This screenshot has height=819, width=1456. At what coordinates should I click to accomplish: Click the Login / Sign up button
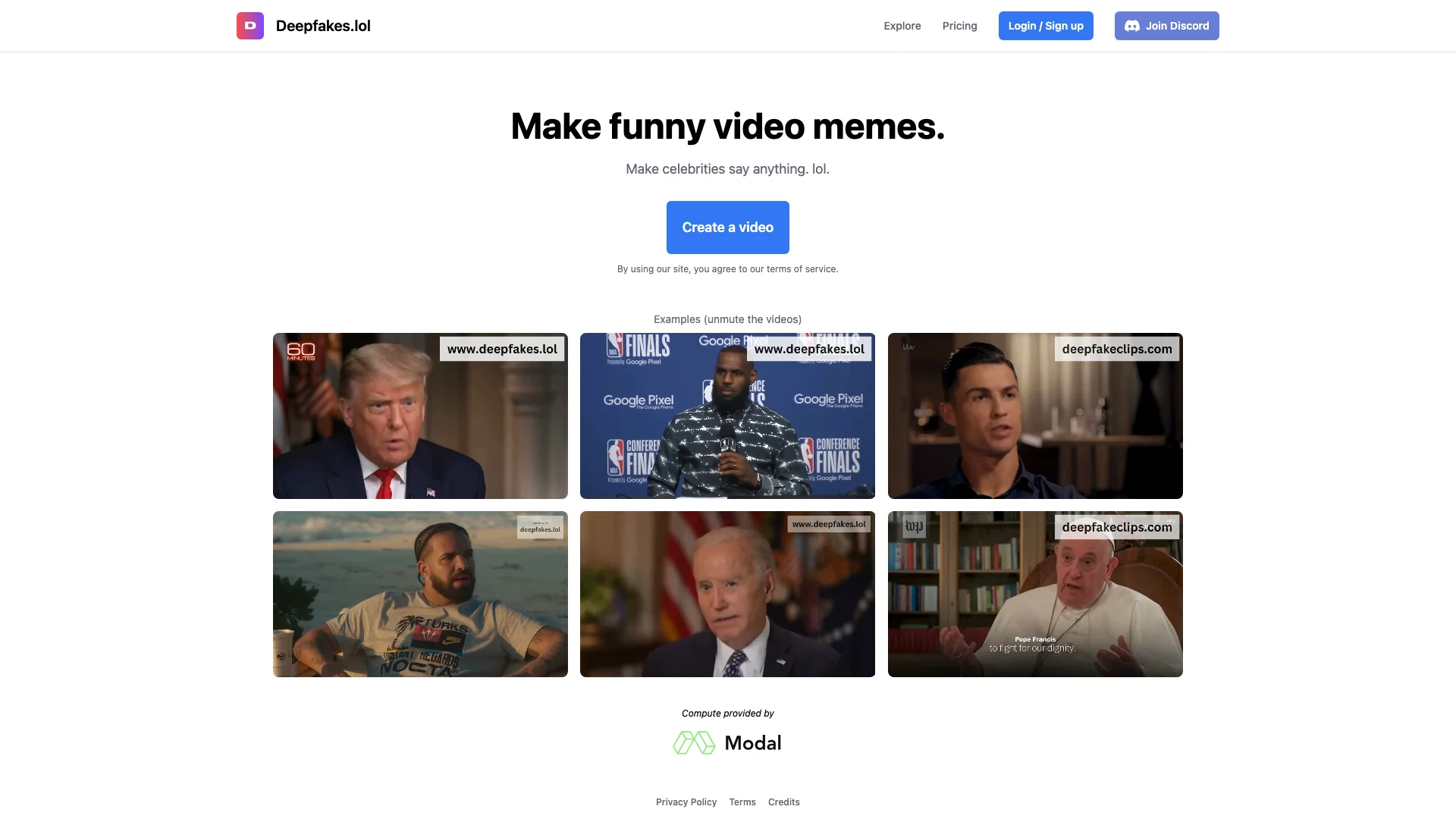(1046, 26)
